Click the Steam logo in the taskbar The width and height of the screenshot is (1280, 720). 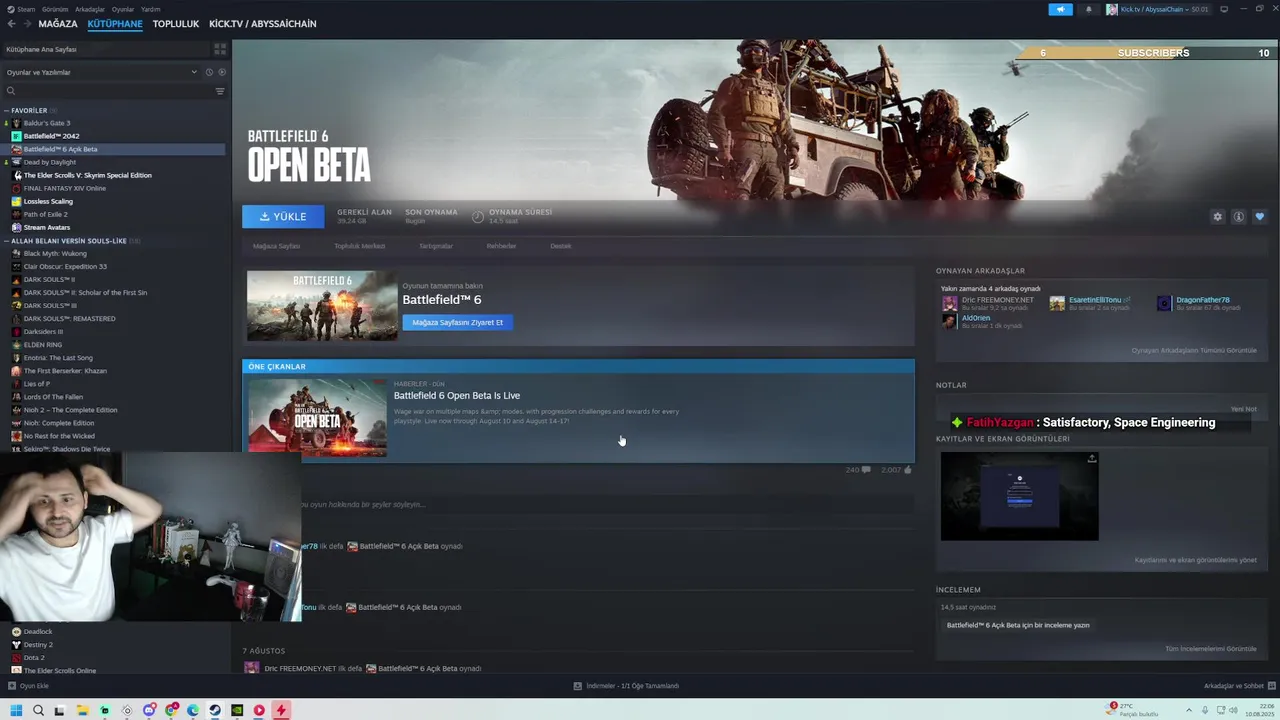(x=214, y=710)
